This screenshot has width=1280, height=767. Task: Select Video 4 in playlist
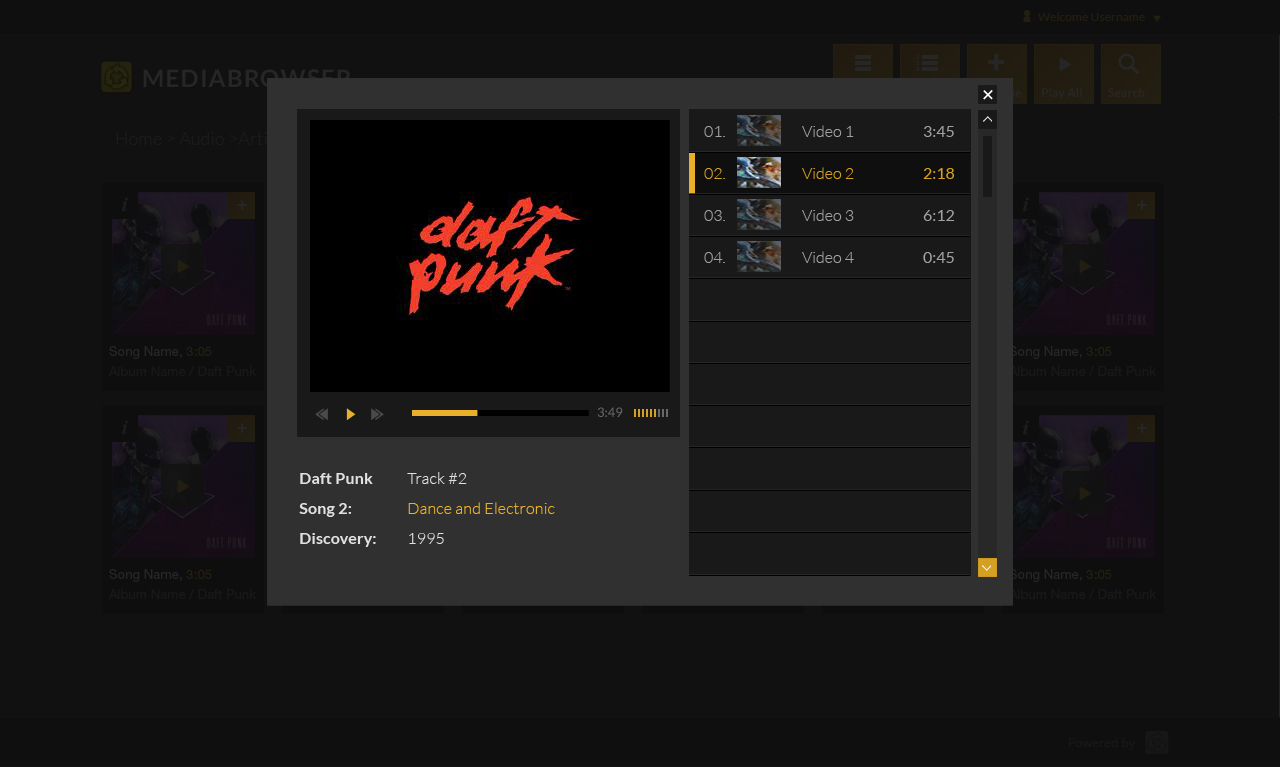tap(830, 257)
